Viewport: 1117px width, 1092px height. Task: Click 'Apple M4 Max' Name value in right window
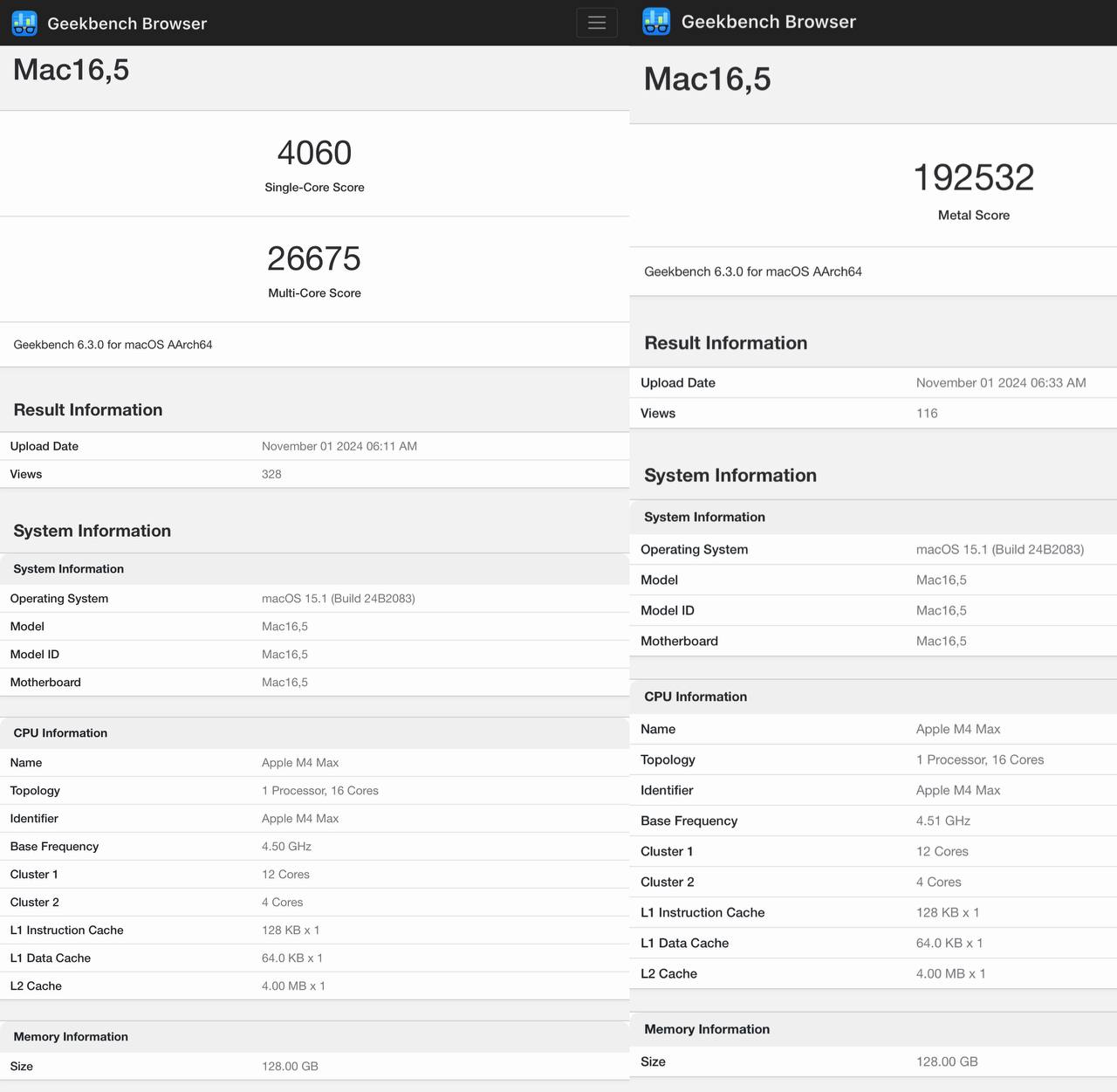click(958, 729)
